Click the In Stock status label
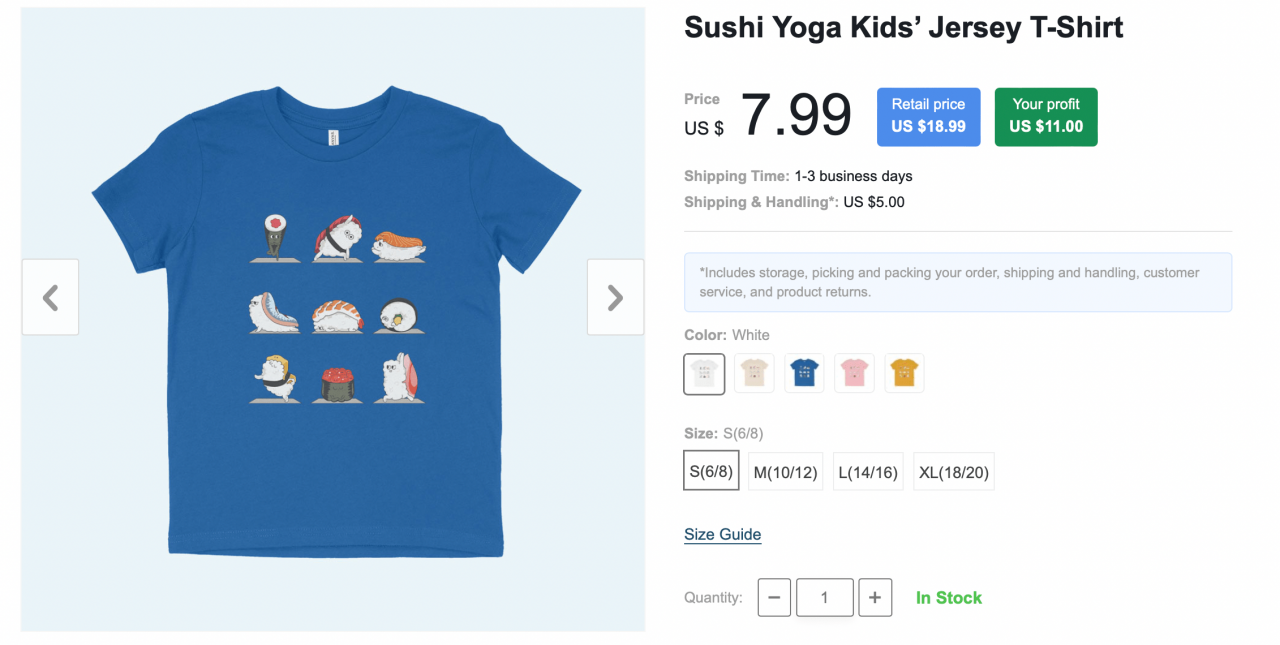Image resolution: width=1280 pixels, height=645 pixels. (948, 597)
